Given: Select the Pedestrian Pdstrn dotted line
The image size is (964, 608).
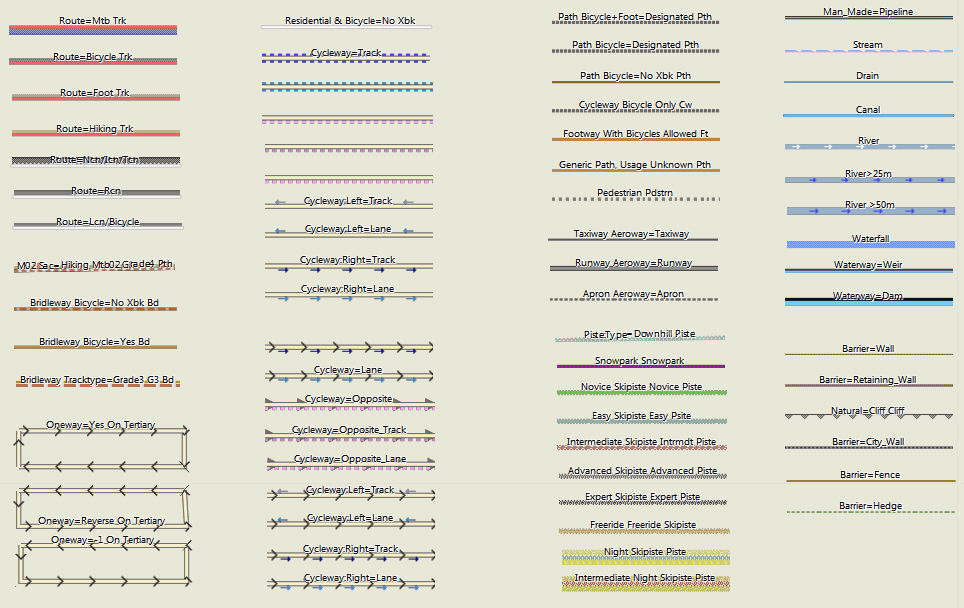Looking at the screenshot, I should [635, 199].
